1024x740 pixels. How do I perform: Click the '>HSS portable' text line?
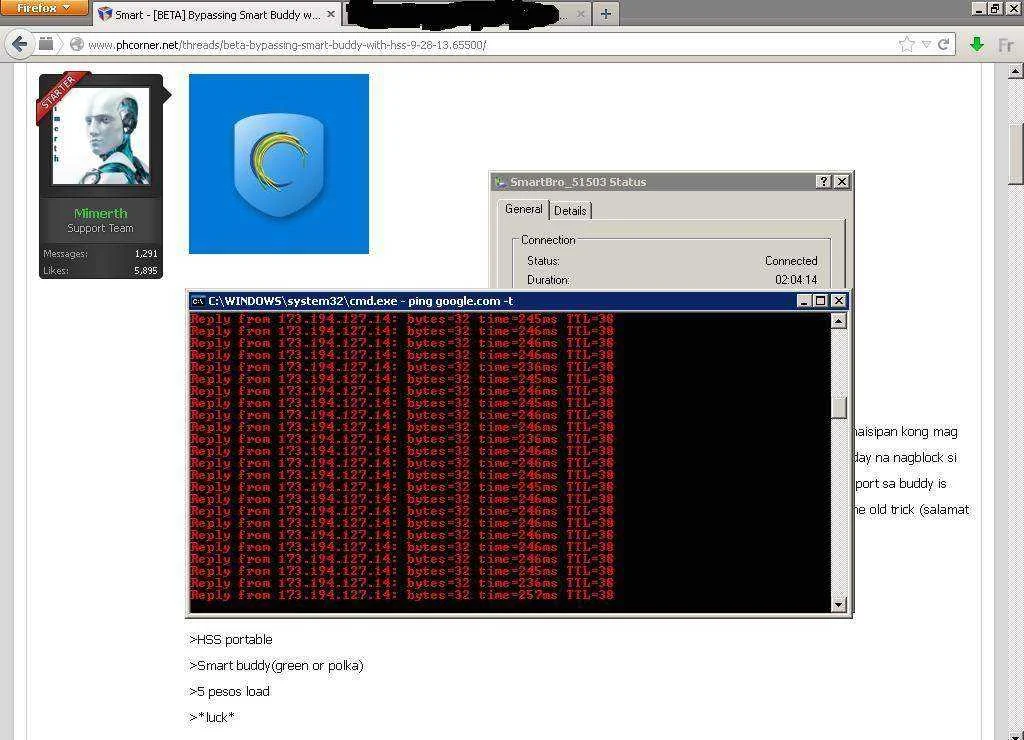(231, 639)
